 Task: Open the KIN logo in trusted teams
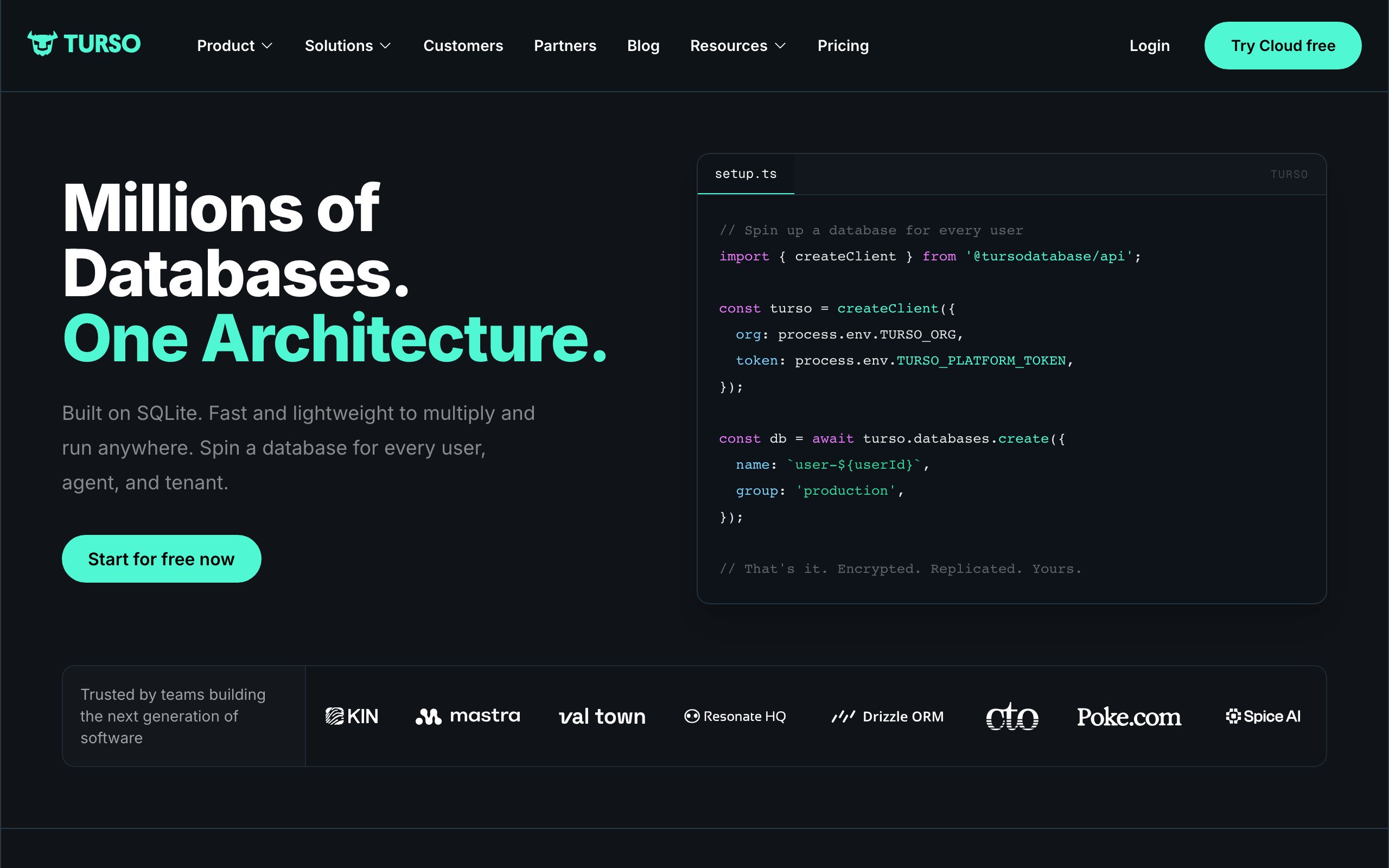352,717
